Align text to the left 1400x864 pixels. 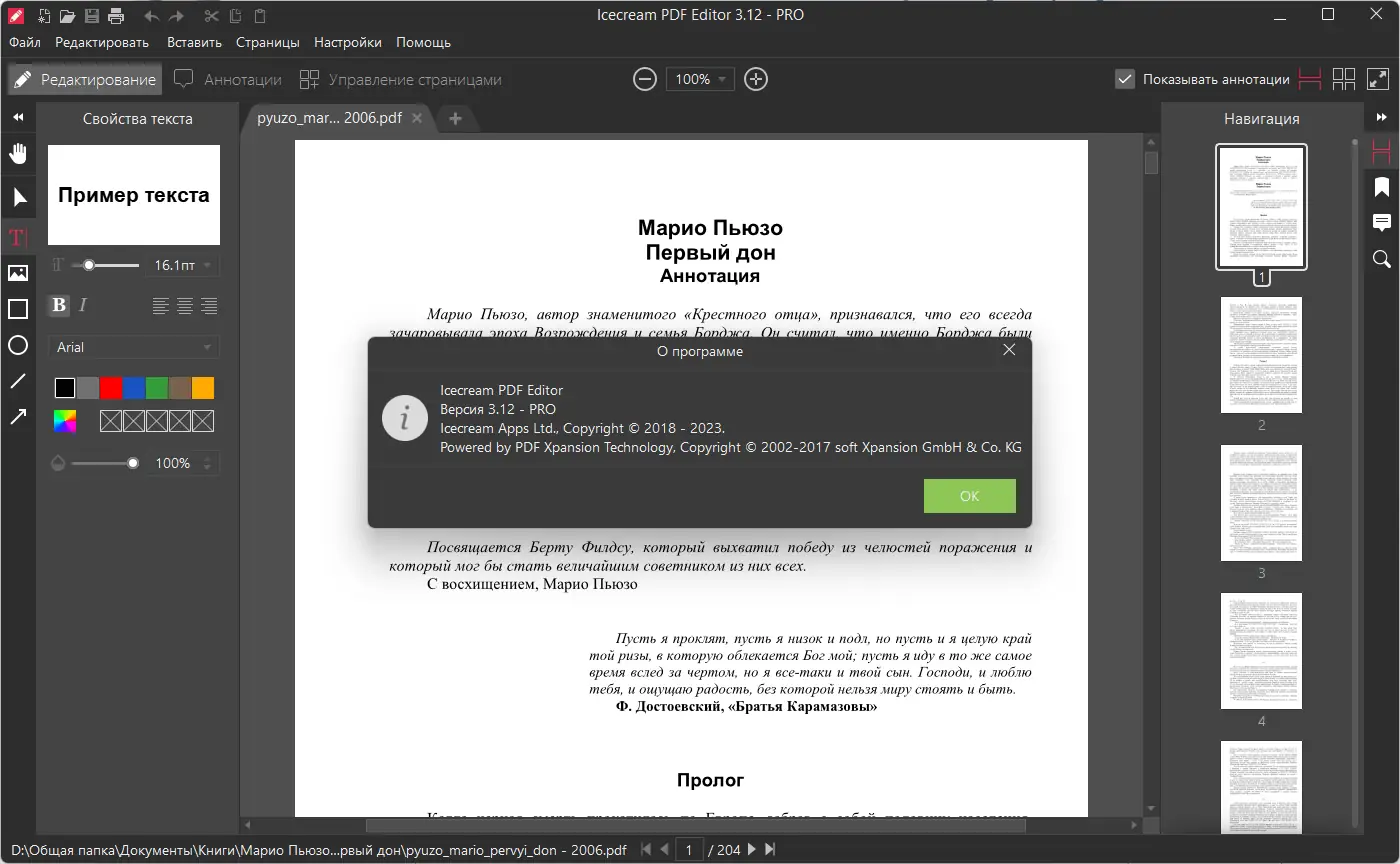(x=161, y=306)
